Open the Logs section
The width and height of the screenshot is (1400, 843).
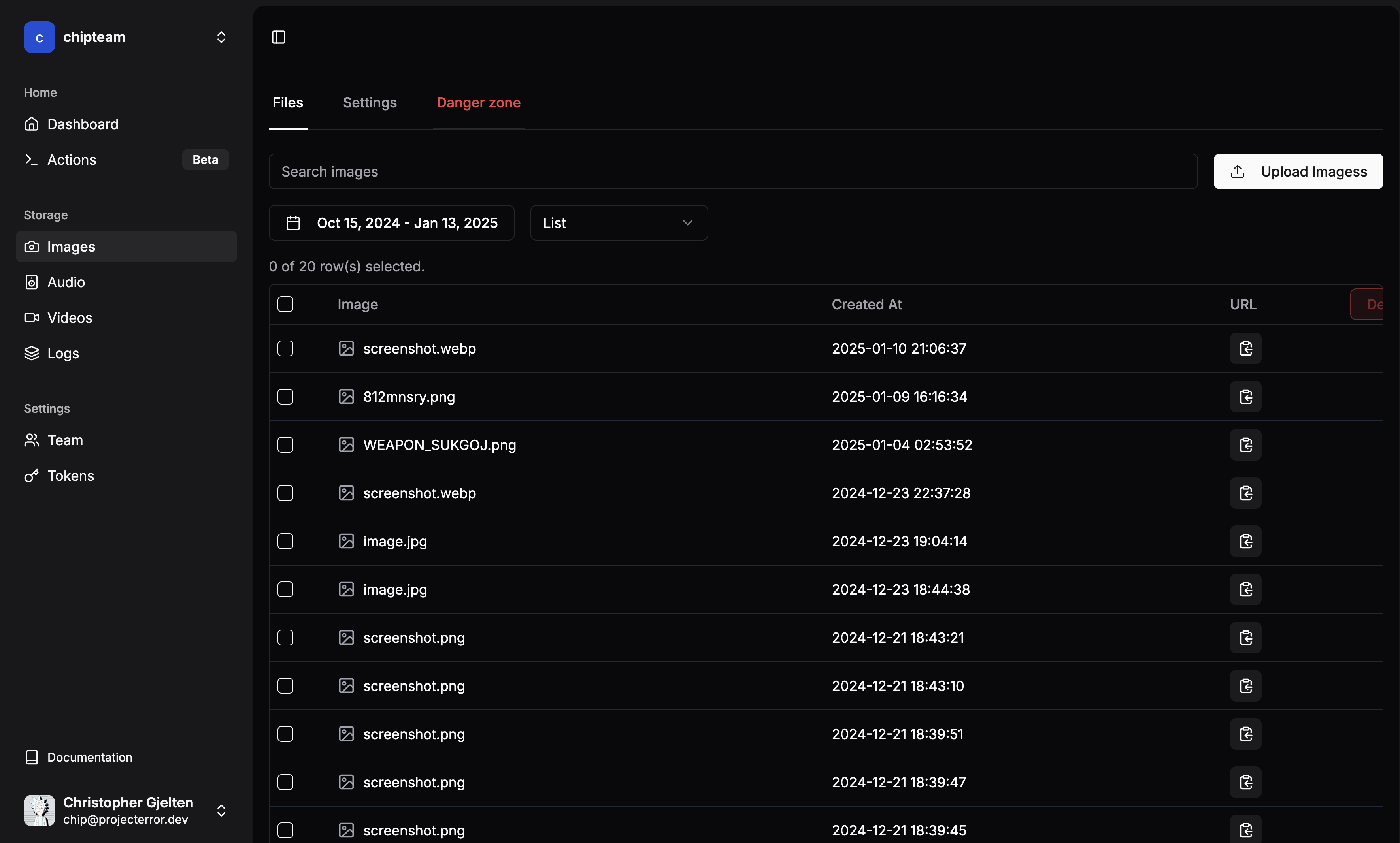point(62,353)
